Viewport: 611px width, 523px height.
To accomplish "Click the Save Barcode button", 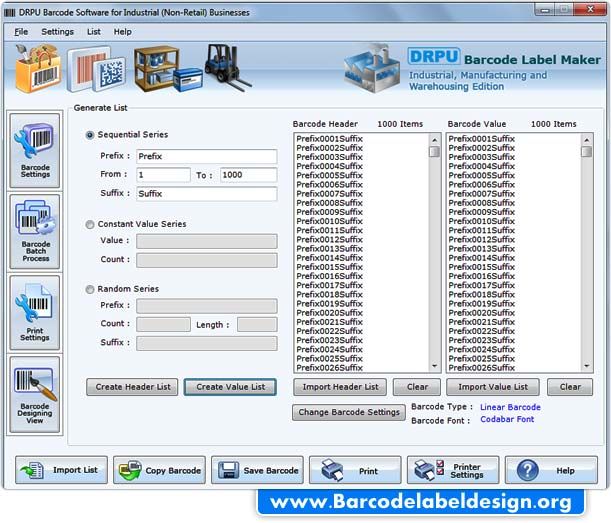I will [257, 470].
